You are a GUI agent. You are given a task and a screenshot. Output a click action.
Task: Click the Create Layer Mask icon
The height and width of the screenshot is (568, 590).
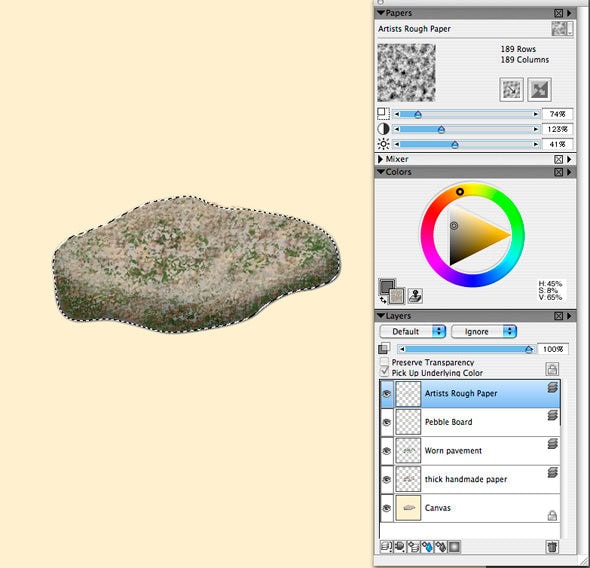454,547
